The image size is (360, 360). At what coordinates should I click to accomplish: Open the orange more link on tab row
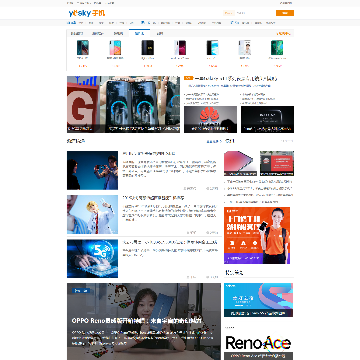[284, 33]
